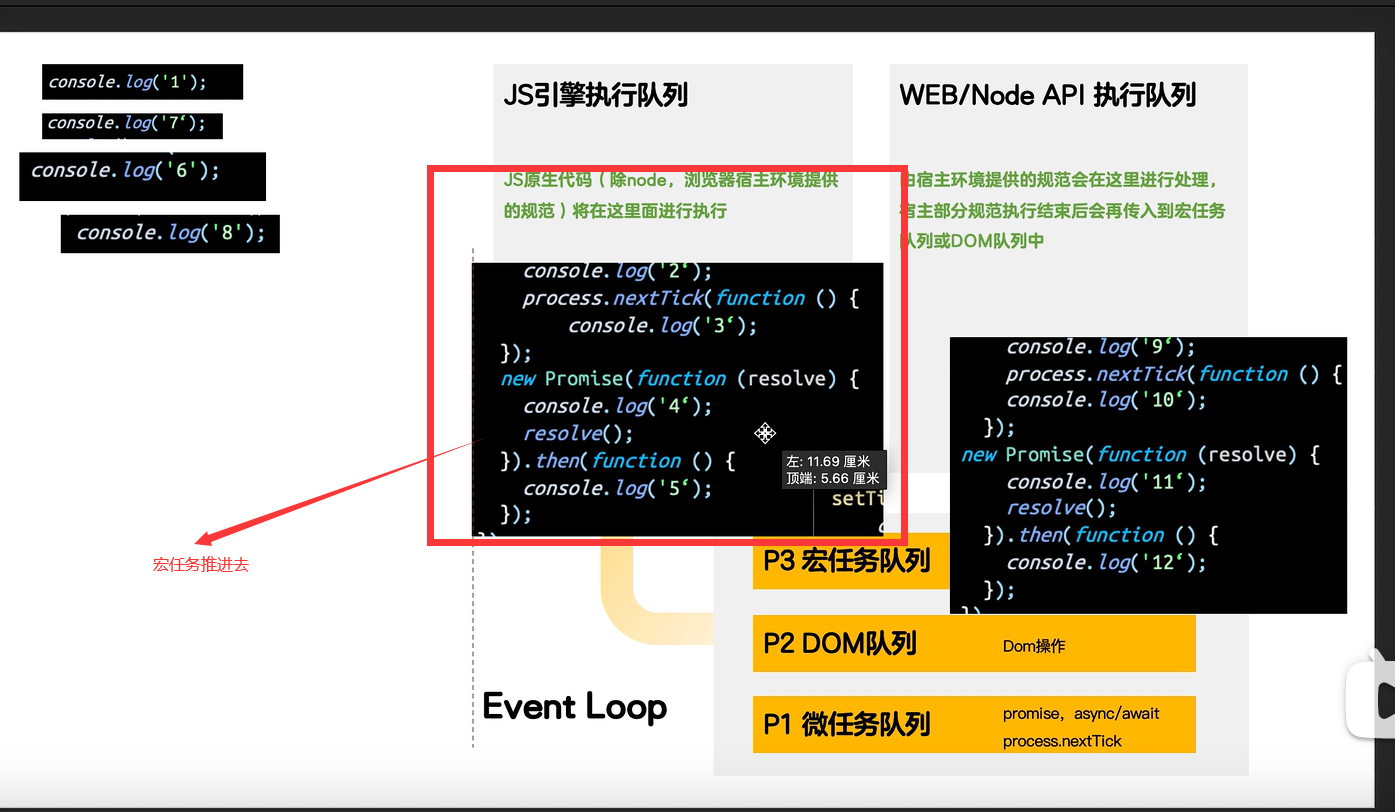This screenshot has height=812, width=1395.
Task: Select the console.log('1') code image
Action: click(142, 82)
